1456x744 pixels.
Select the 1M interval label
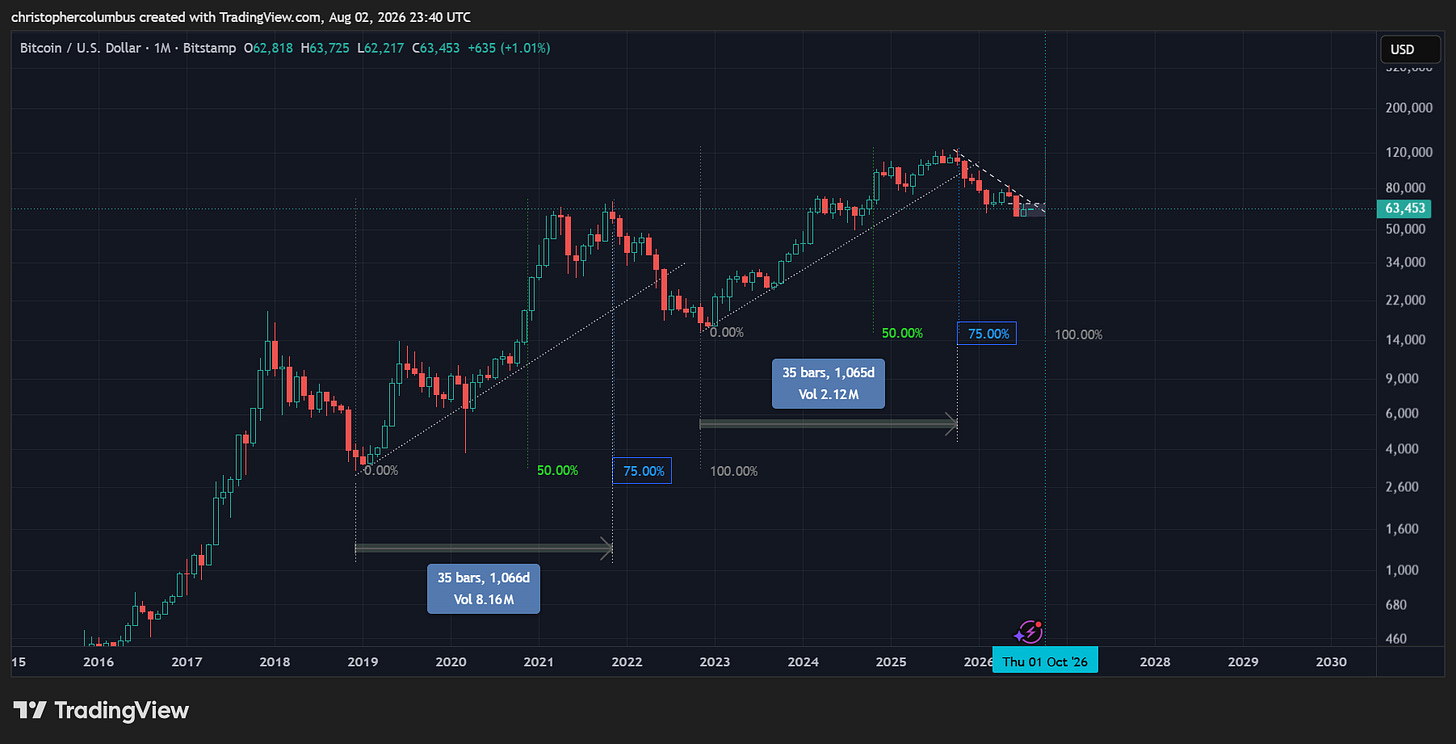(162, 48)
